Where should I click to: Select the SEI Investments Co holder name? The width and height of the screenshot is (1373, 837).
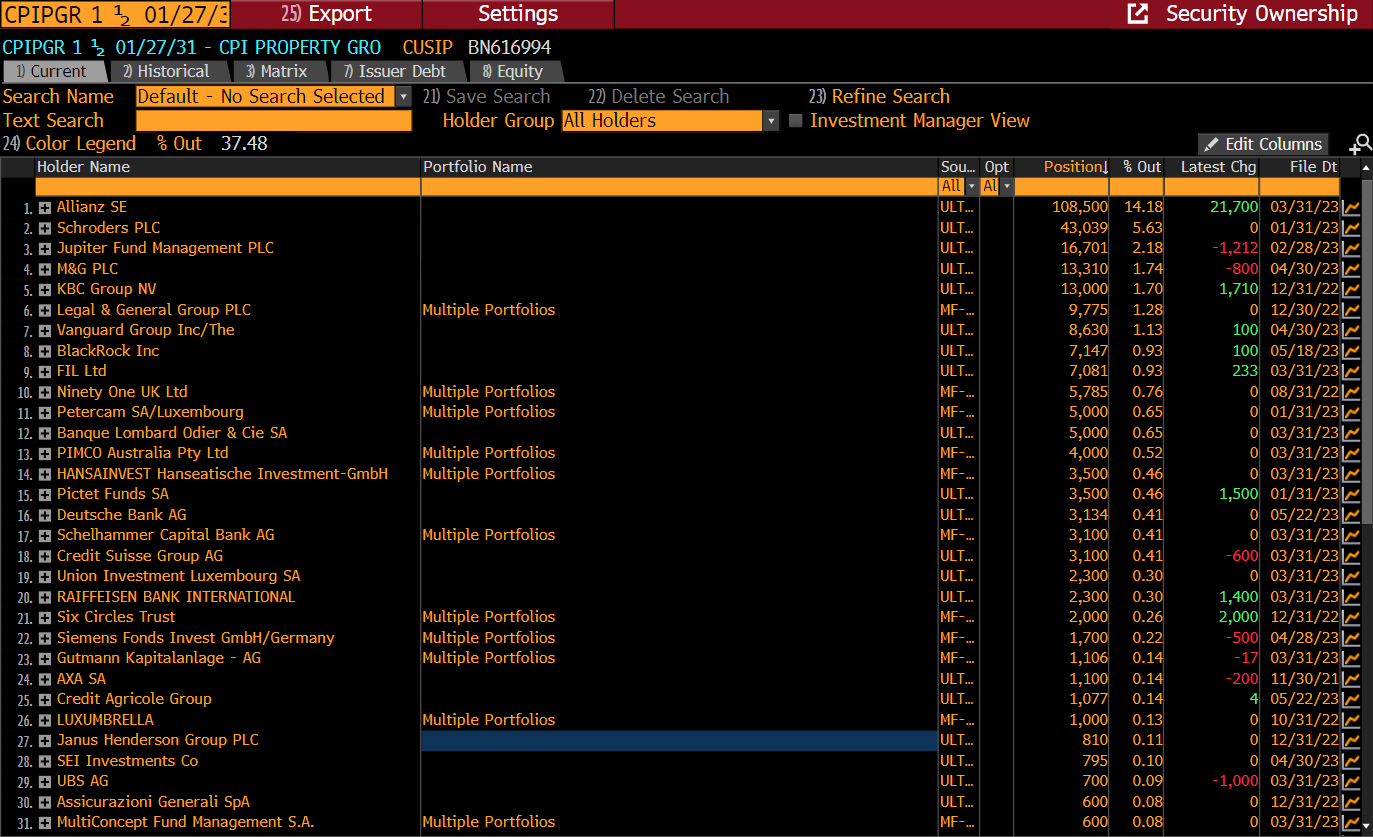click(x=127, y=761)
